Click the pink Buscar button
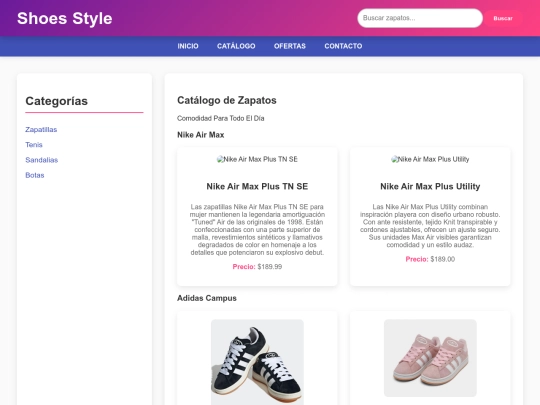This screenshot has height=405, width=540. (503, 18)
